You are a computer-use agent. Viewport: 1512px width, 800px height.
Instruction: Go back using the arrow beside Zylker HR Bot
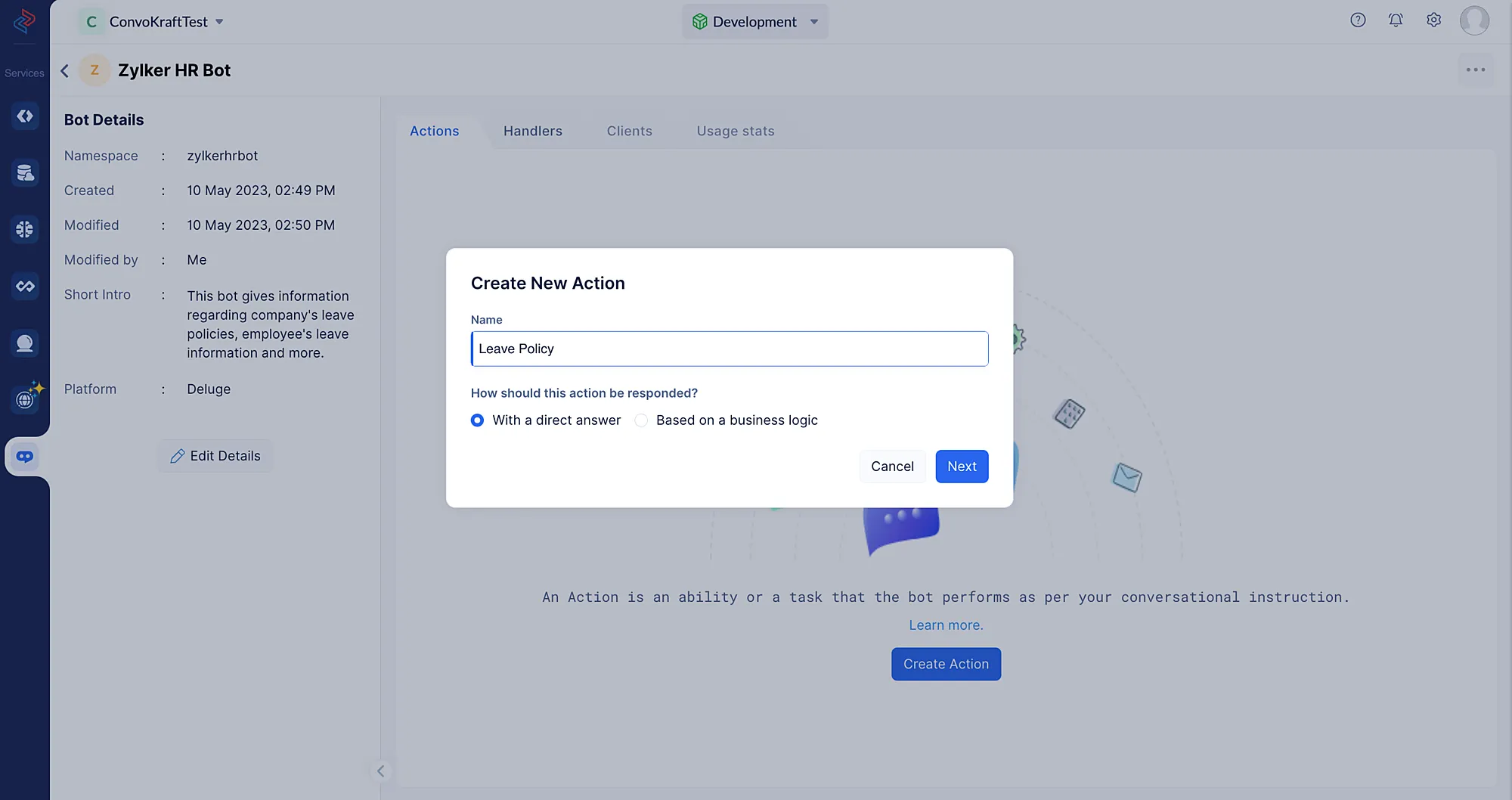tap(65, 70)
